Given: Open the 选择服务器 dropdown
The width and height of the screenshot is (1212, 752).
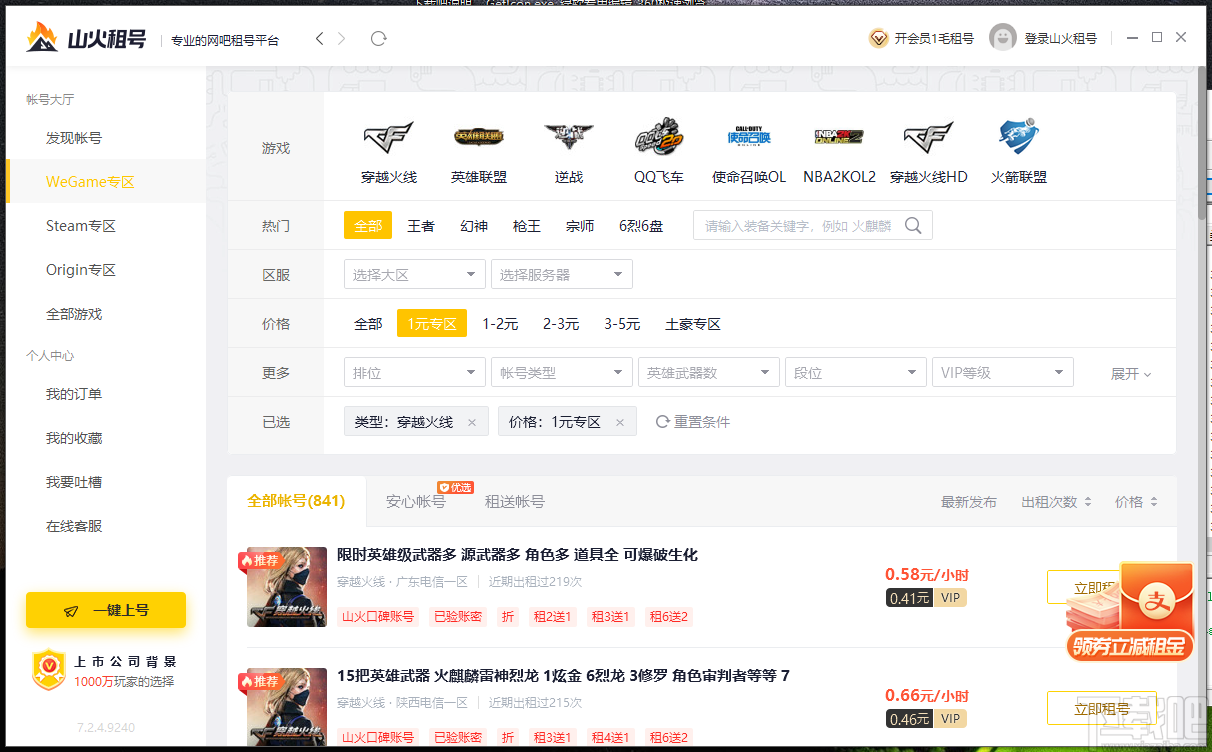Looking at the screenshot, I should pyautogui.click(x=562, y=275).
